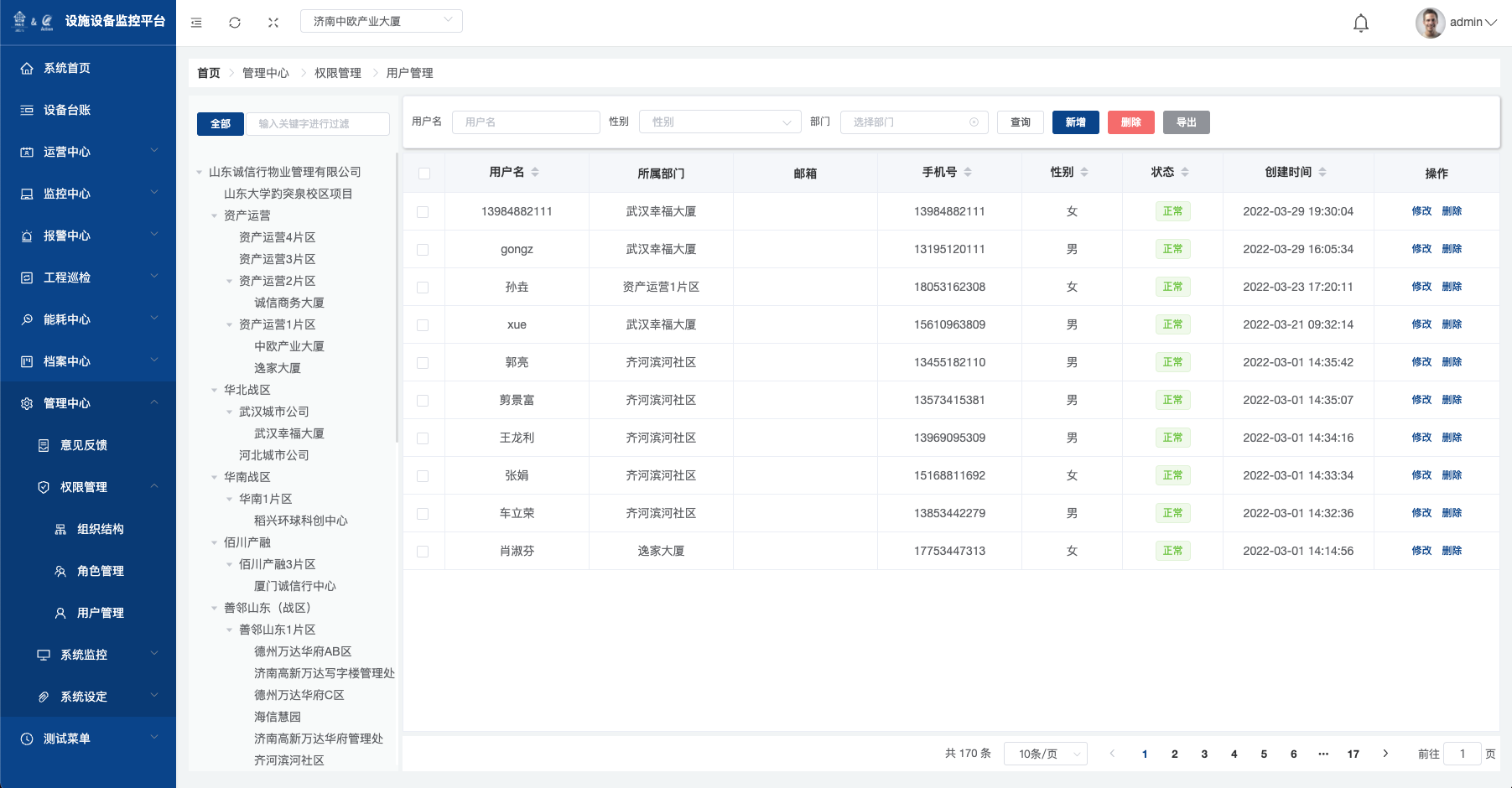
Task: Collapse sidebar using the menu fold icon
Action: tap(196, 23)
